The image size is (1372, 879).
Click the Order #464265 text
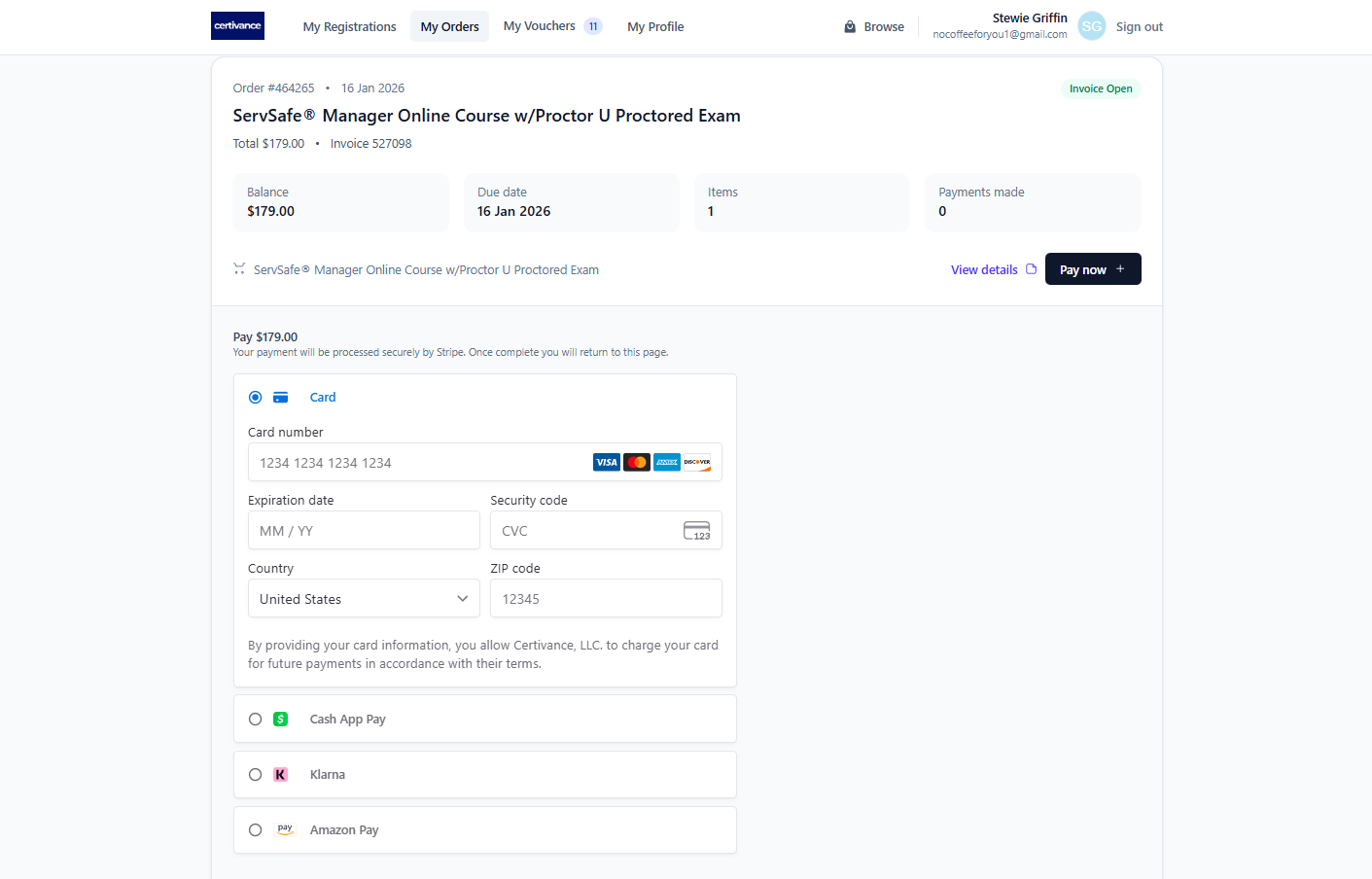point(274,88)
